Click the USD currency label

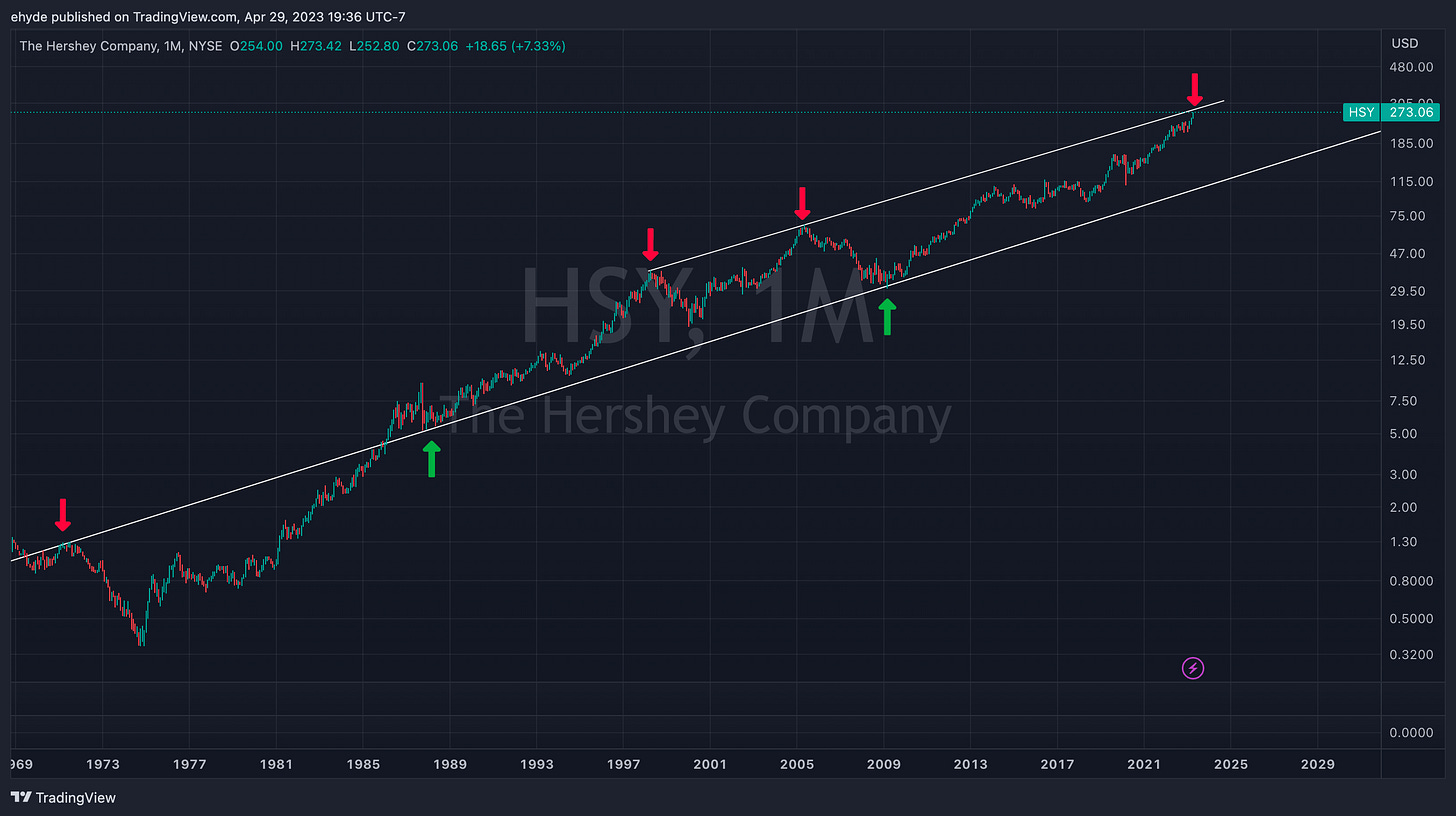coord(1403,44)
